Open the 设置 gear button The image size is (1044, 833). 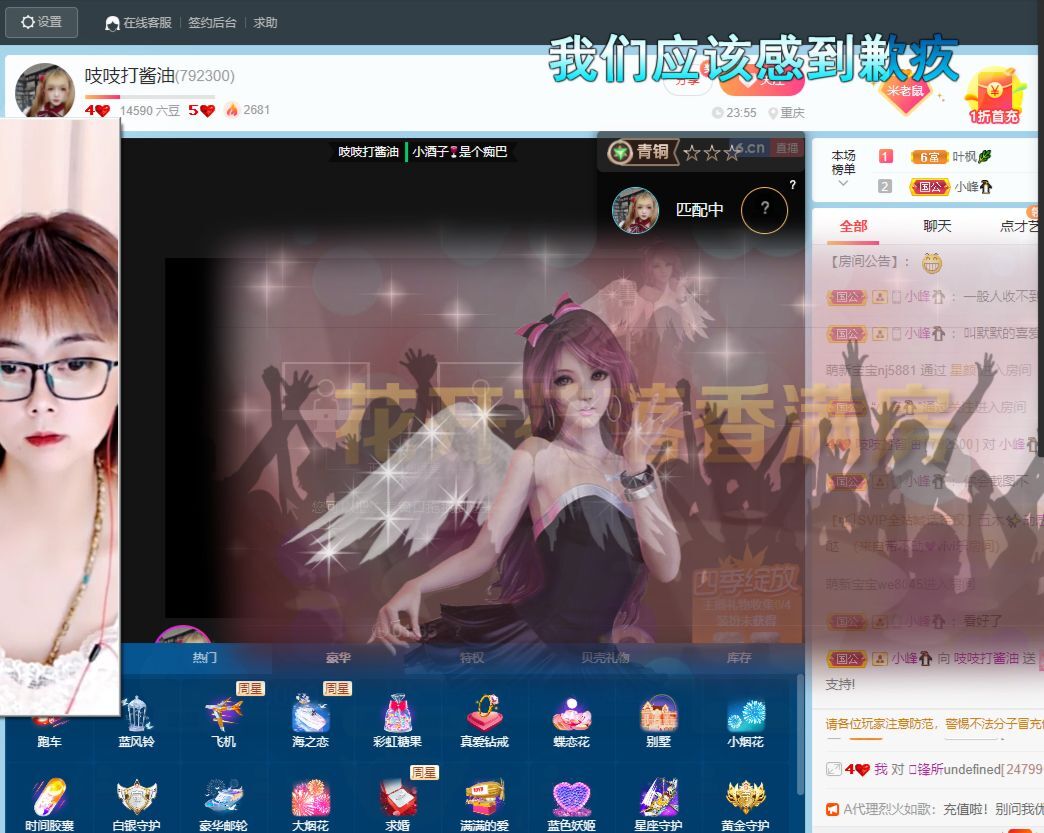point(41,22)
